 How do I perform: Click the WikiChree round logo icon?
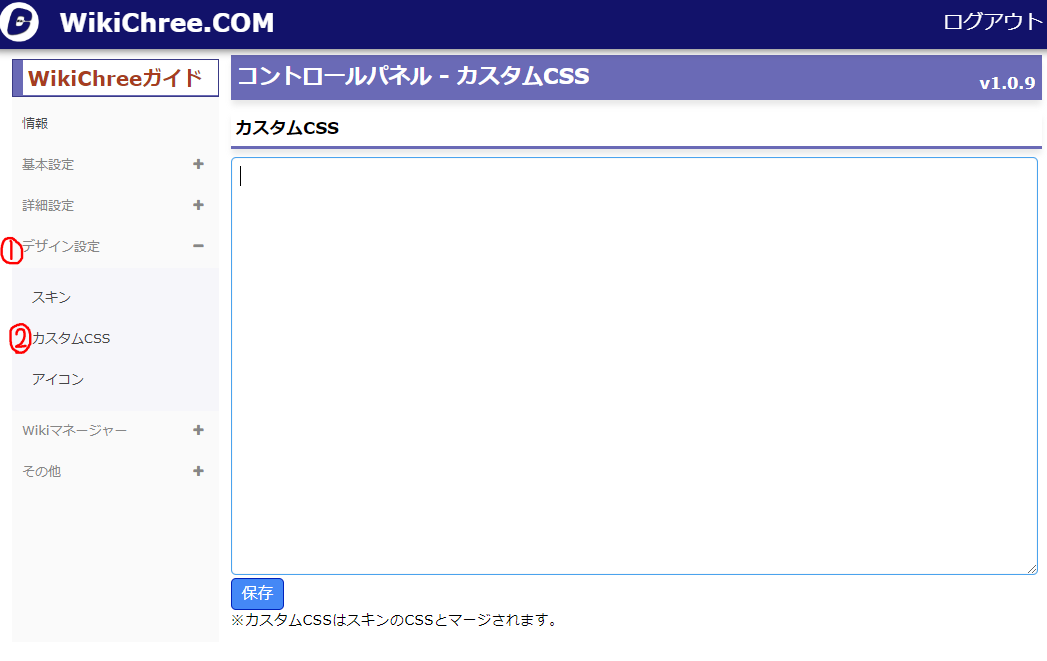tap(19, 22)
